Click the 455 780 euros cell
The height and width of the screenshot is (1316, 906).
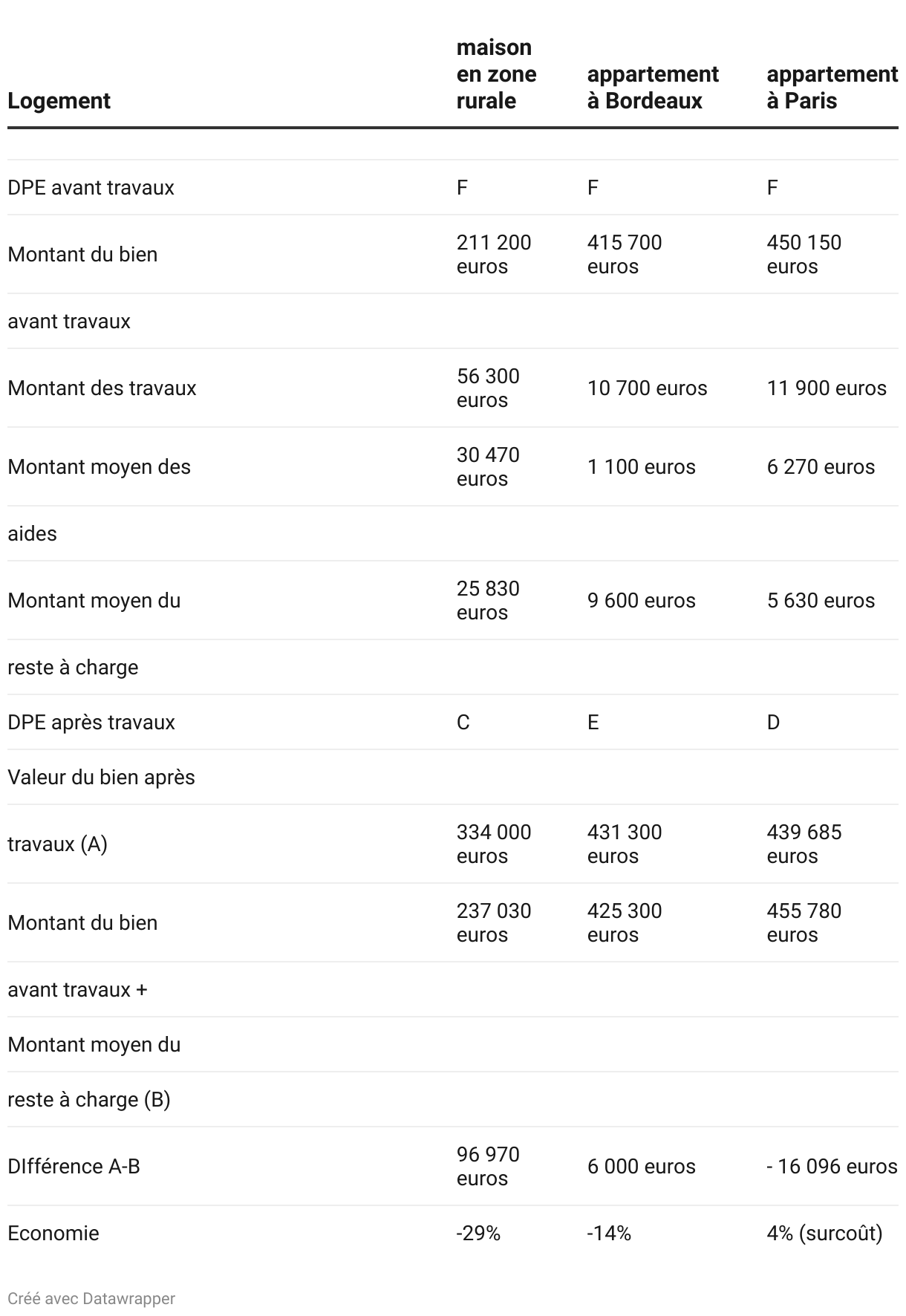pyautogui.click(x=804, y=922)
